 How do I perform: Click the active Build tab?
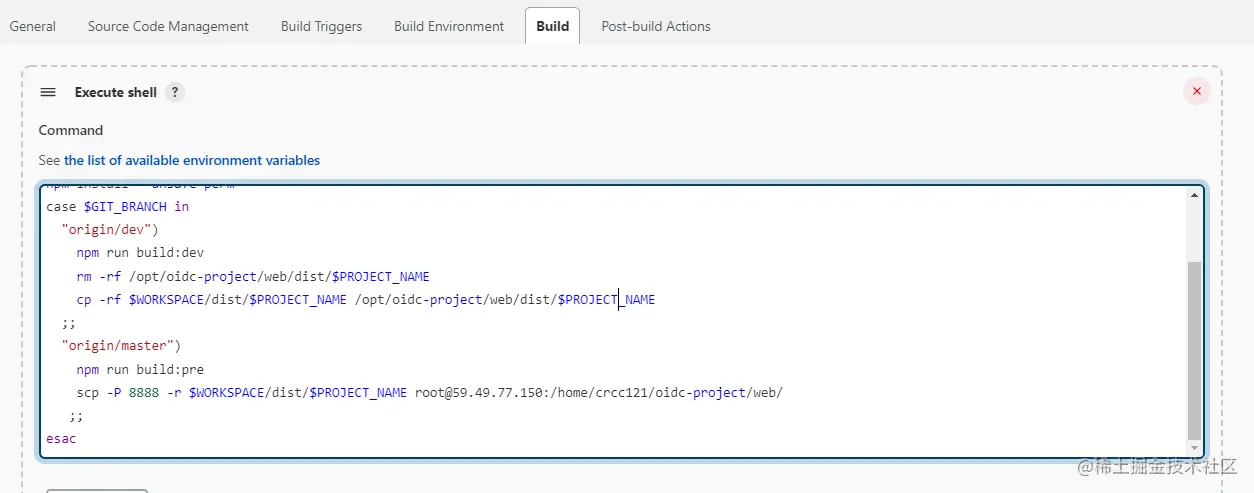(x=553, y=26)
